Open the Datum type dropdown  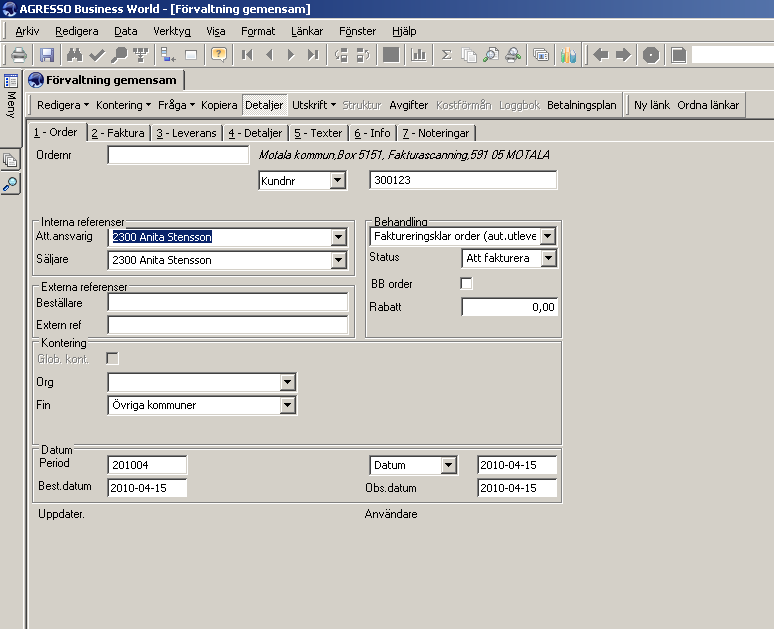pyautogui.click(x=448, y=465)
